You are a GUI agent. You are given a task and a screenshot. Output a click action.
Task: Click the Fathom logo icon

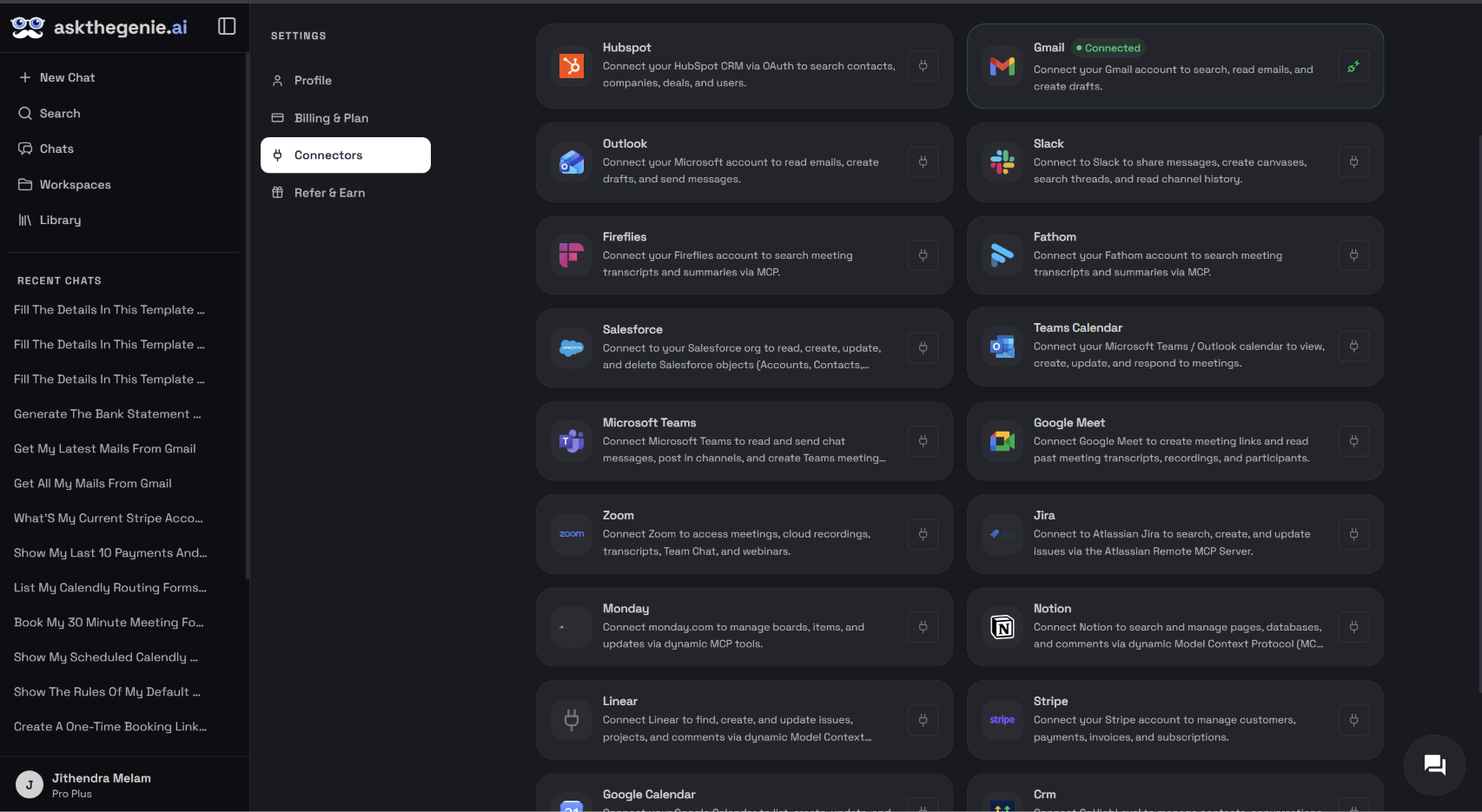tap(1002, 255)
